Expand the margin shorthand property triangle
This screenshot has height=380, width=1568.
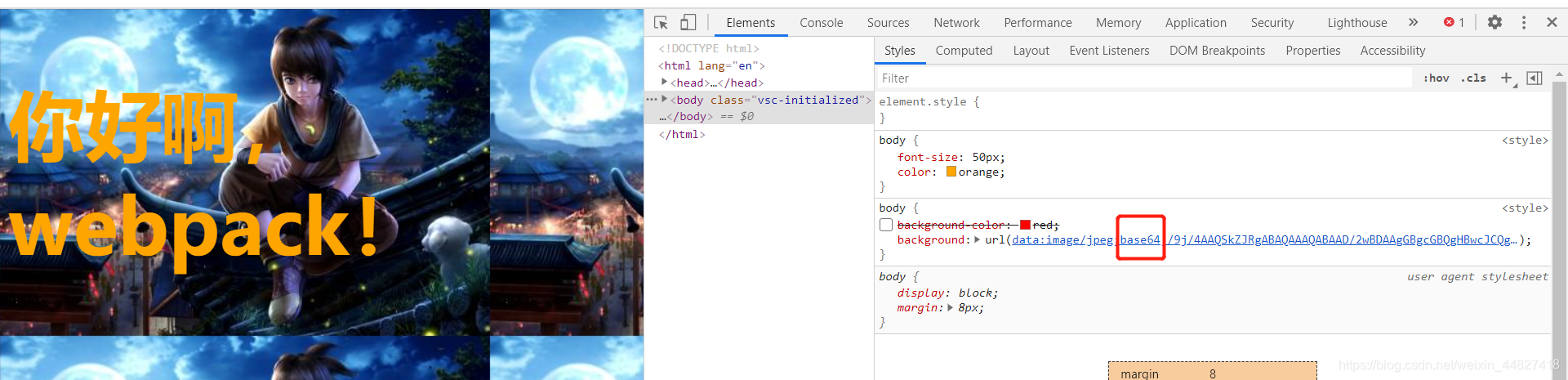[x=950, y=307]
